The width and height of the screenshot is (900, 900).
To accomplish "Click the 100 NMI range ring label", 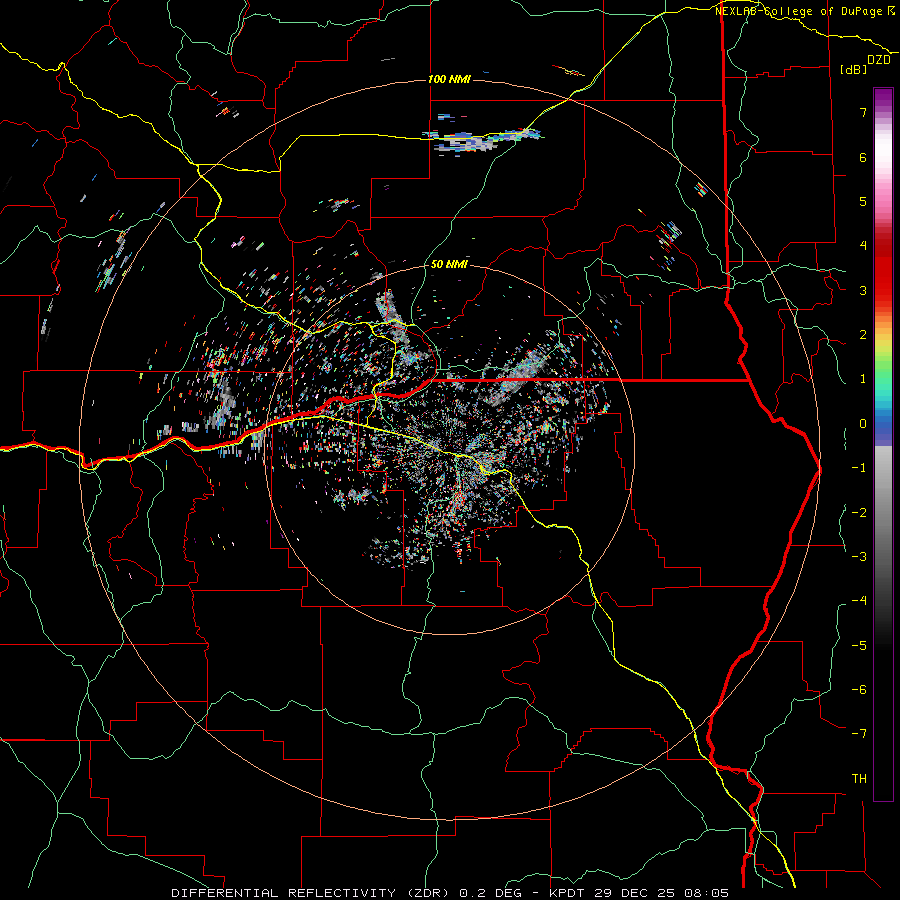I will (x=449, y=79).
